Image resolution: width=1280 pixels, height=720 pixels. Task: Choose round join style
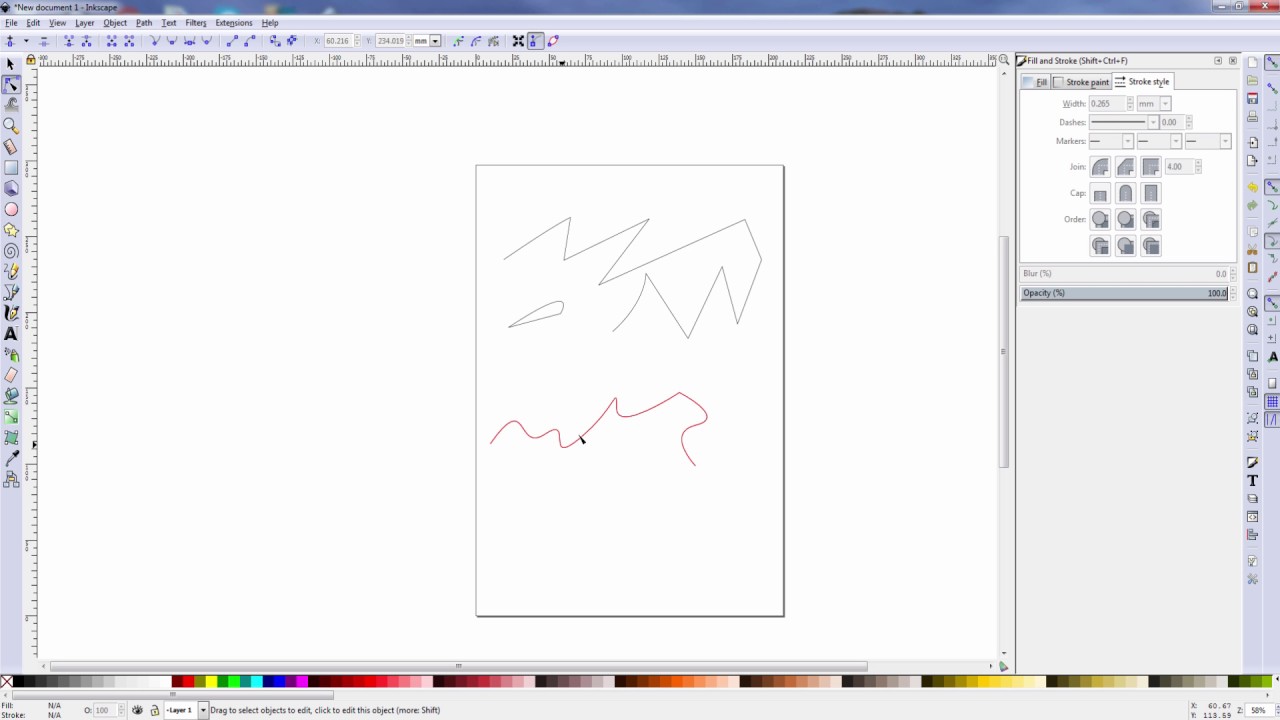[x=1100, y=167]
